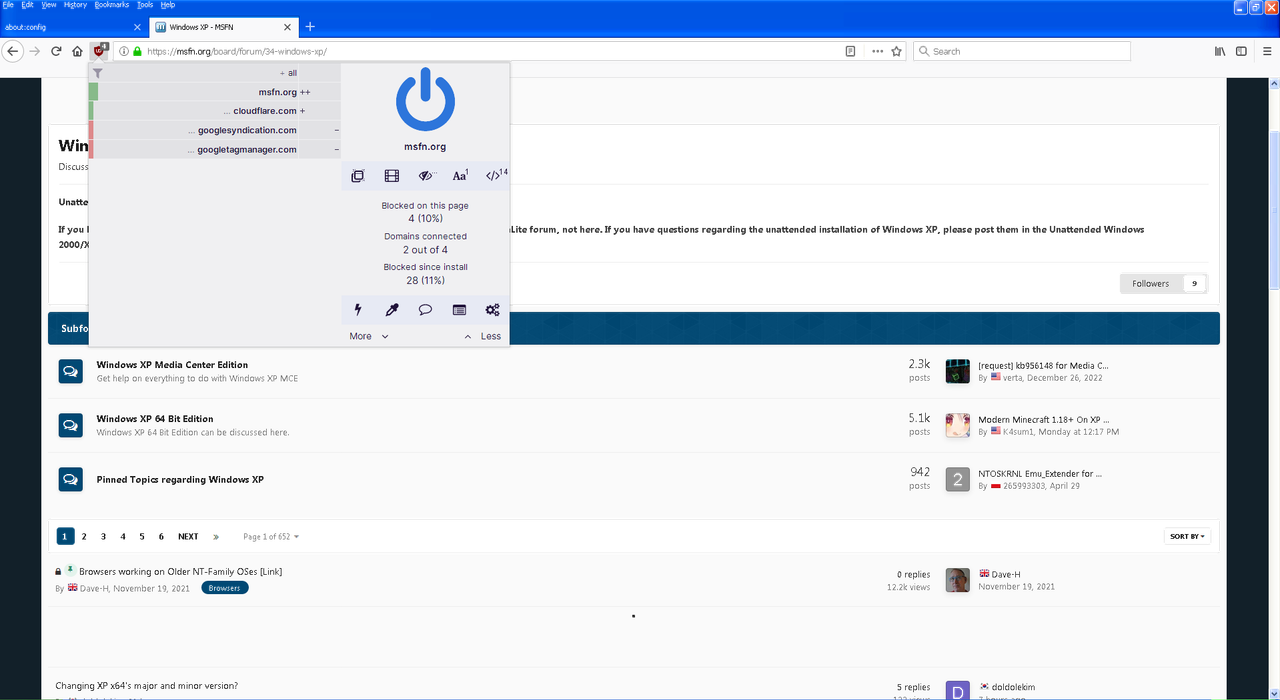This screenshot has height=700, width=1280.
Task: Open the uBlock dashboard gears icon
Action: pos(492,310)
